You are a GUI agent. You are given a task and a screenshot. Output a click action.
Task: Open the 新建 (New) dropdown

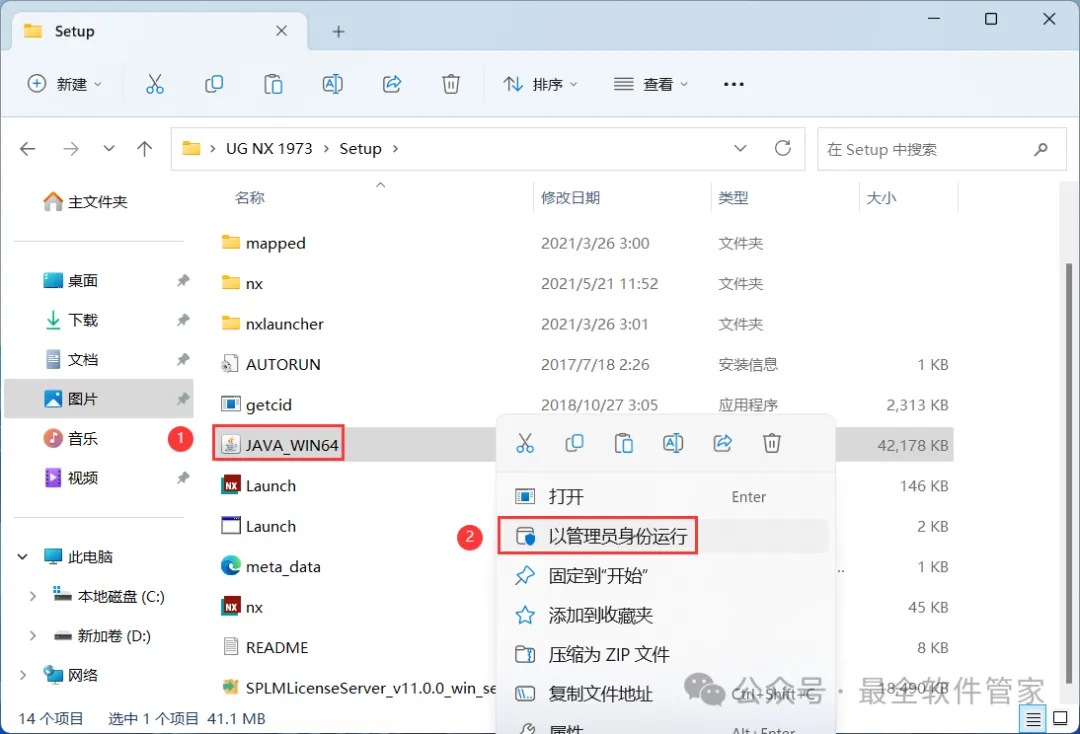[64, 84]
